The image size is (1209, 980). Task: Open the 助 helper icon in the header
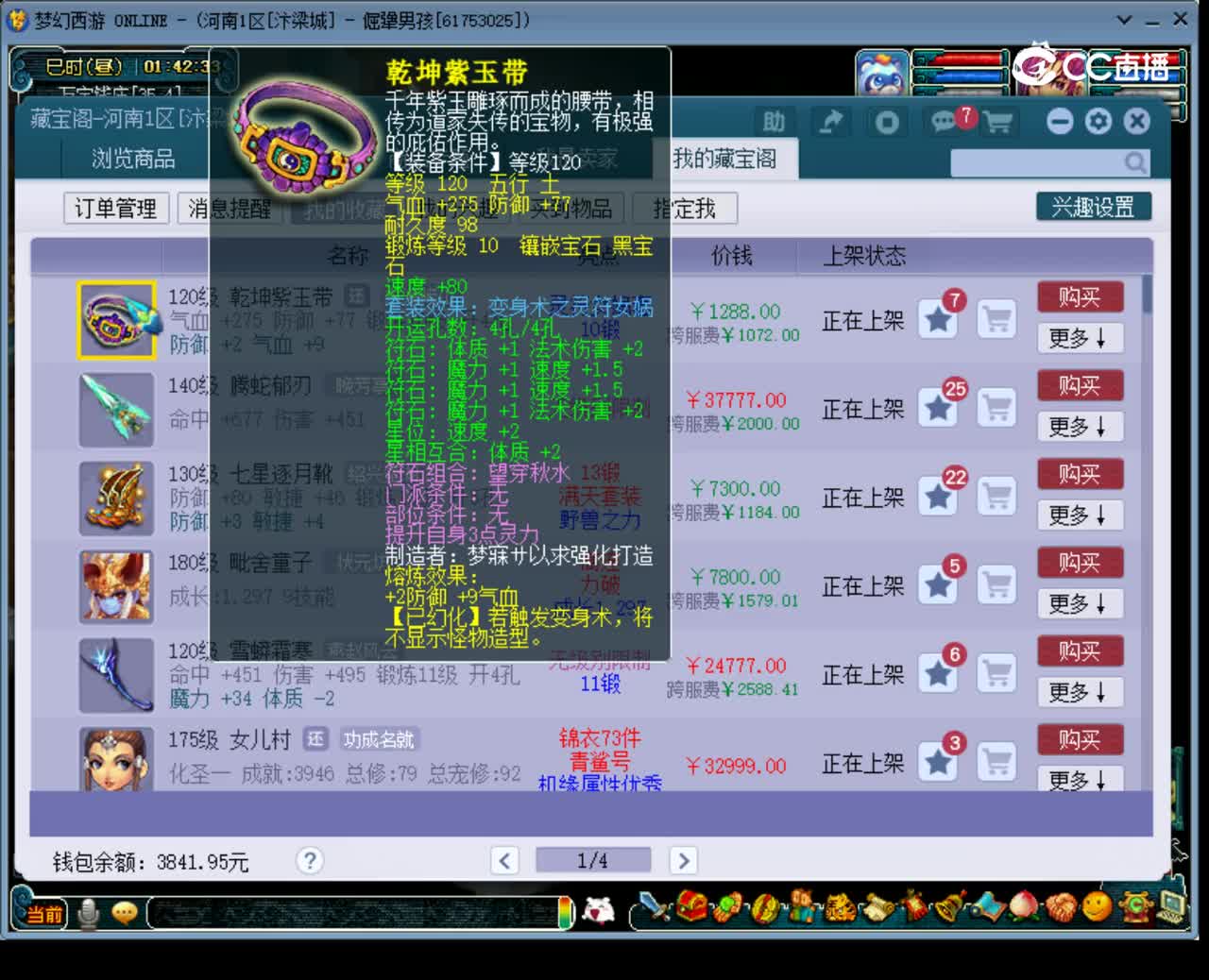(x=775, y=122)
